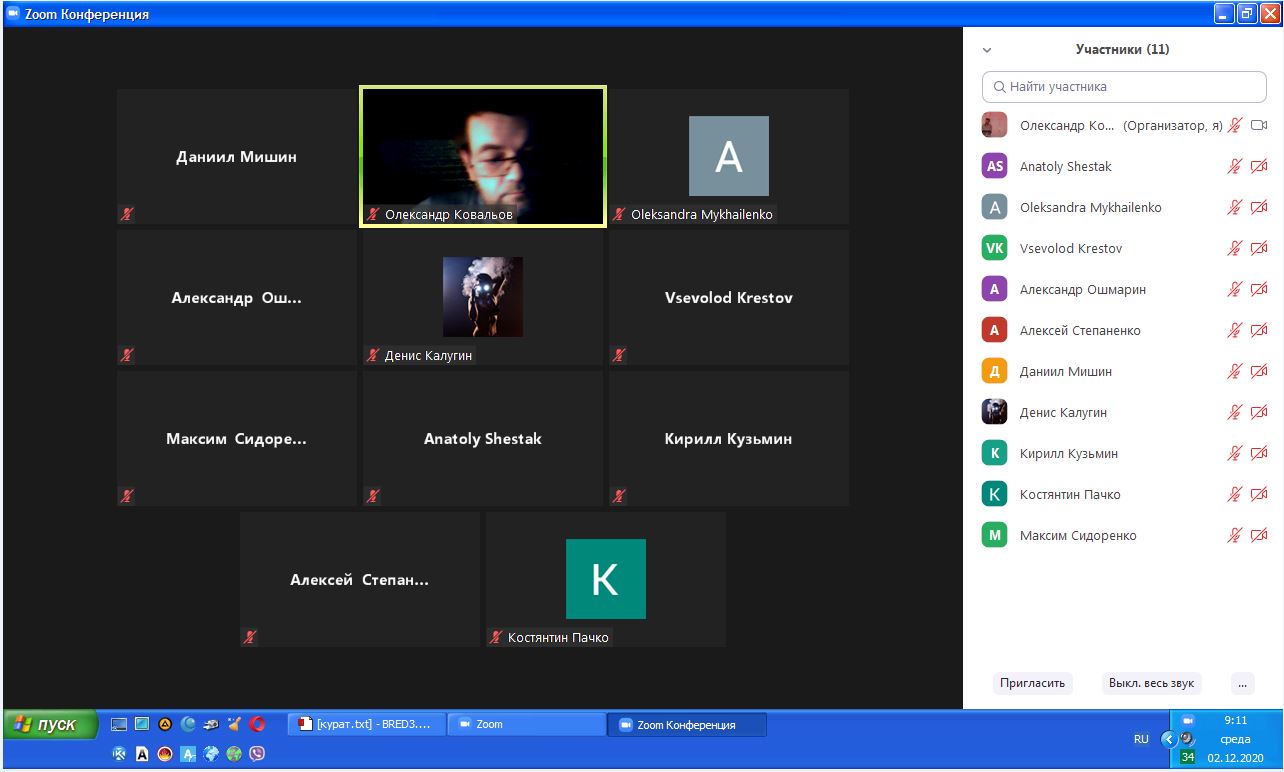Viewport: 1284px width, 772px height.
Task: Click the Пригласить button
Action: [1033, 683]
